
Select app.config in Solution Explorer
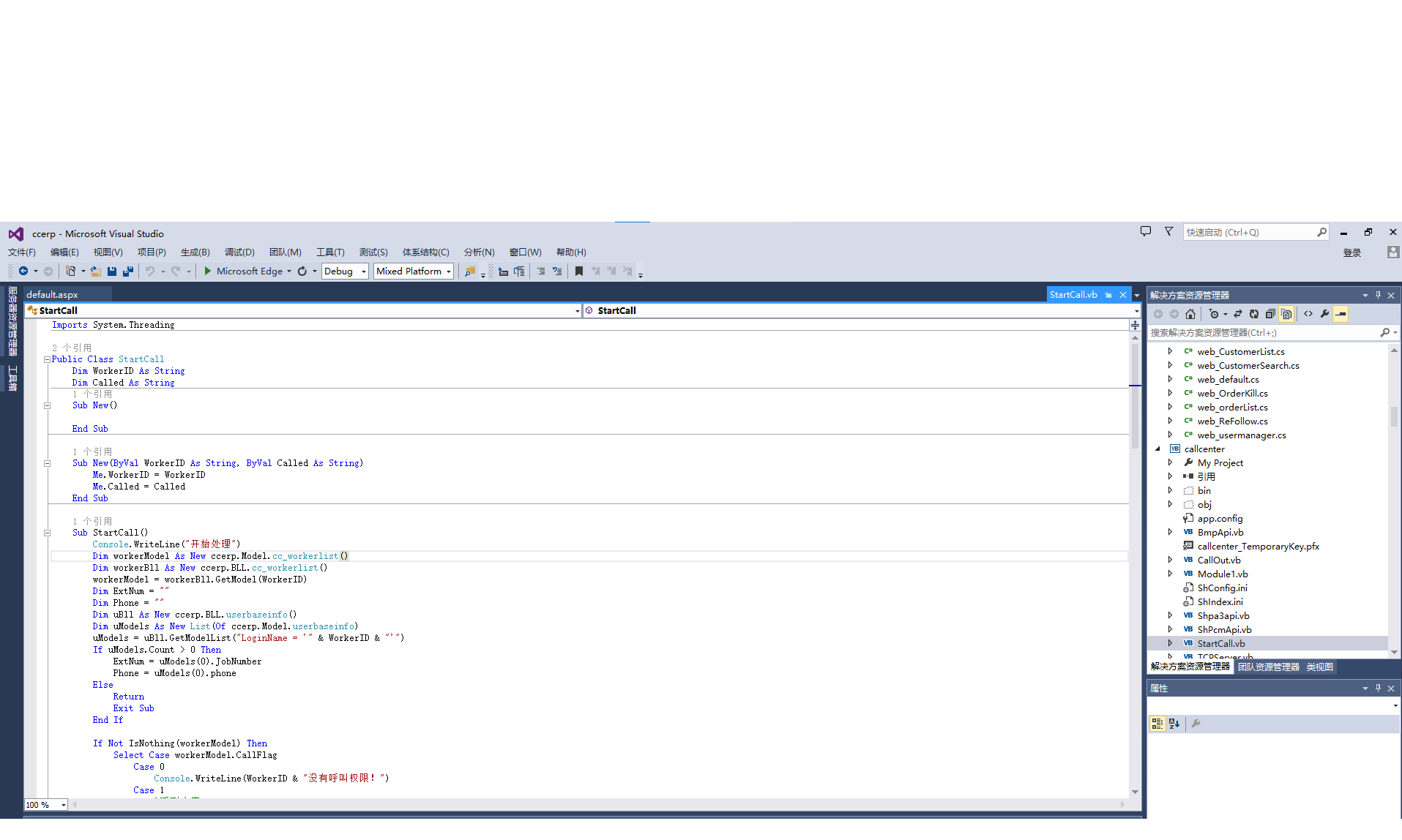click(x=1220, y=518)
